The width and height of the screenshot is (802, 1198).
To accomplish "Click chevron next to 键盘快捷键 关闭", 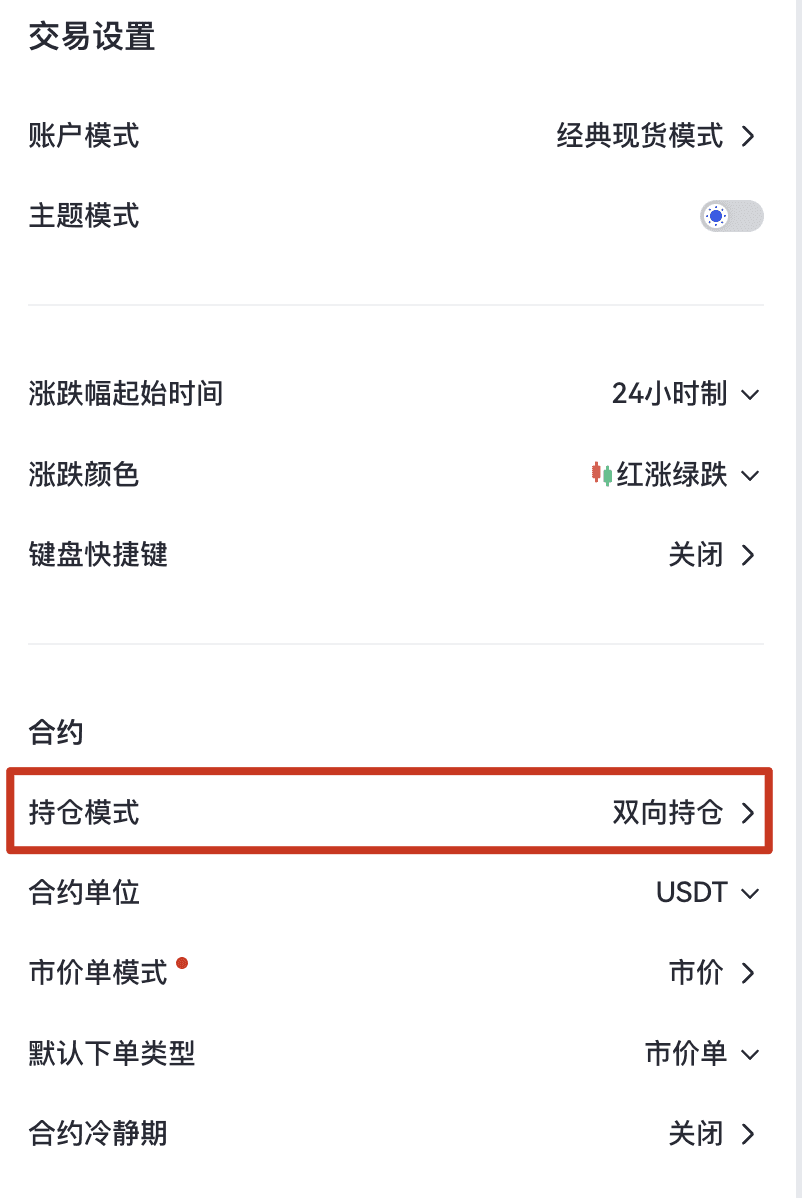I will click(x=748, y=554).
